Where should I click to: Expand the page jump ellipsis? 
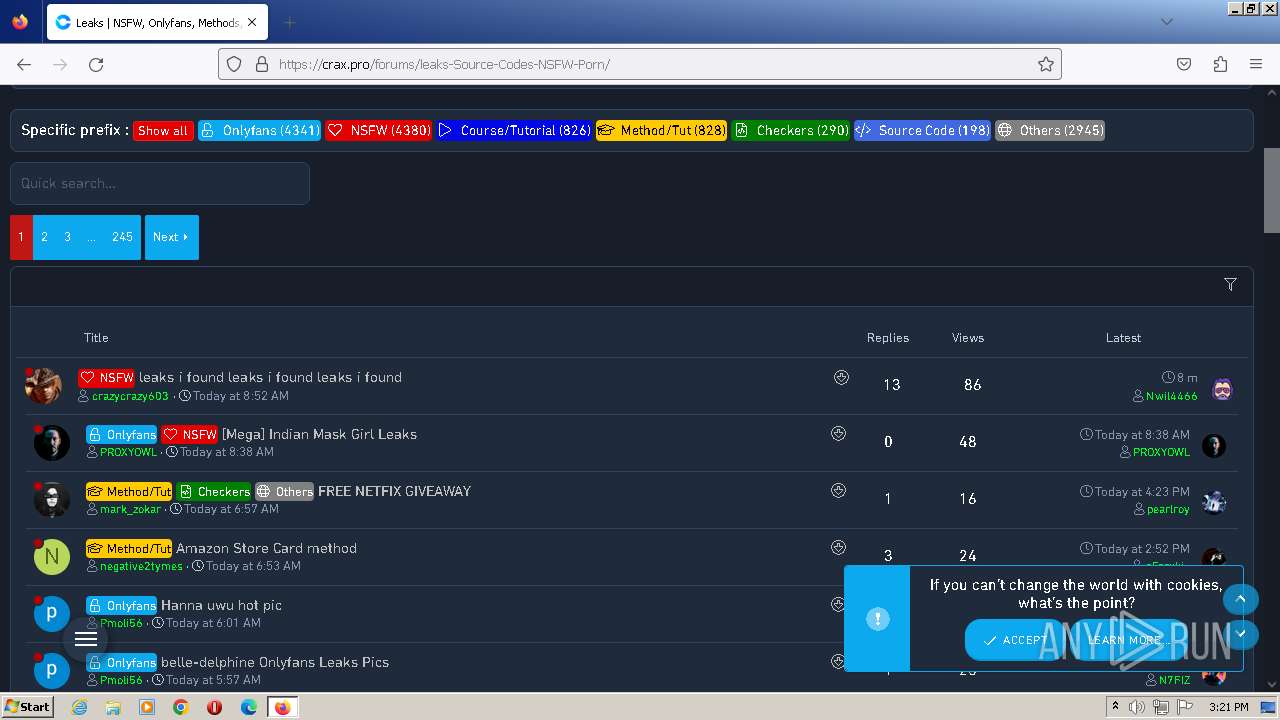[x=91, y=237]
